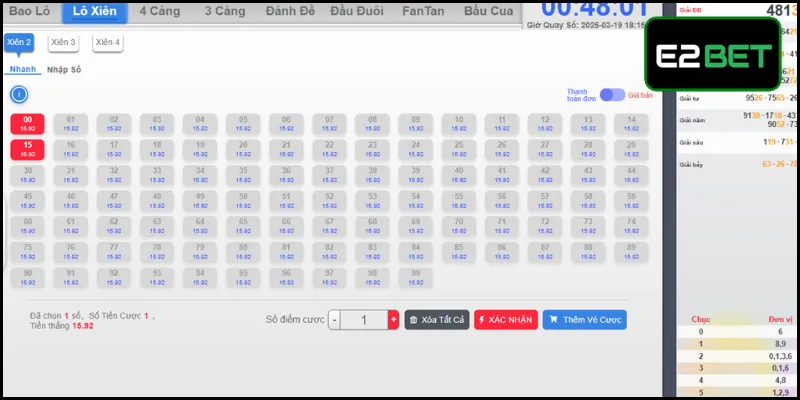Select the Nhanh entry mode
Viewport: 800px width, 400px height.
(22, 69)
